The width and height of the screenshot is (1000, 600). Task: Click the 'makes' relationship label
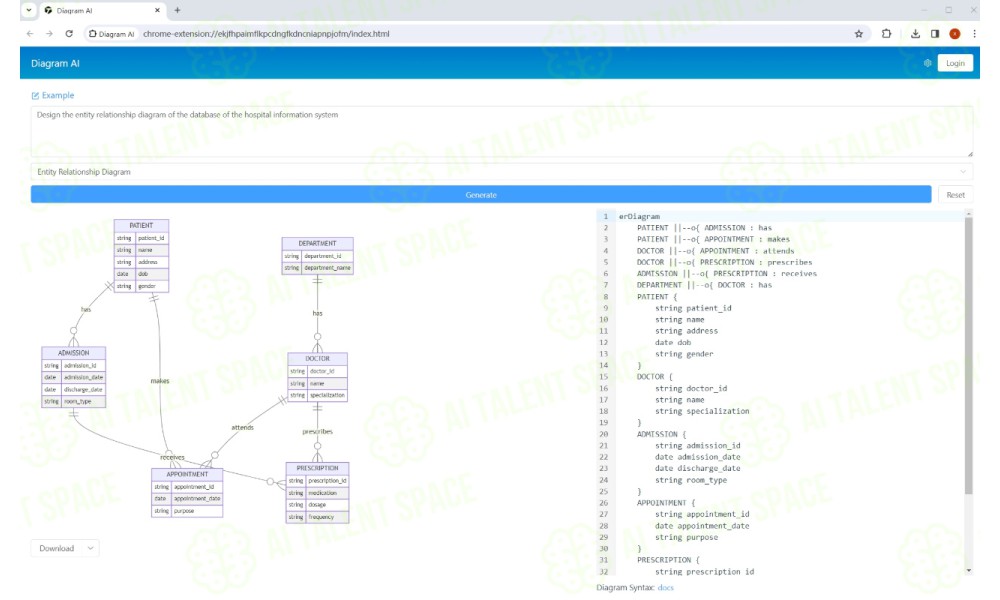(x=159, y=381)
